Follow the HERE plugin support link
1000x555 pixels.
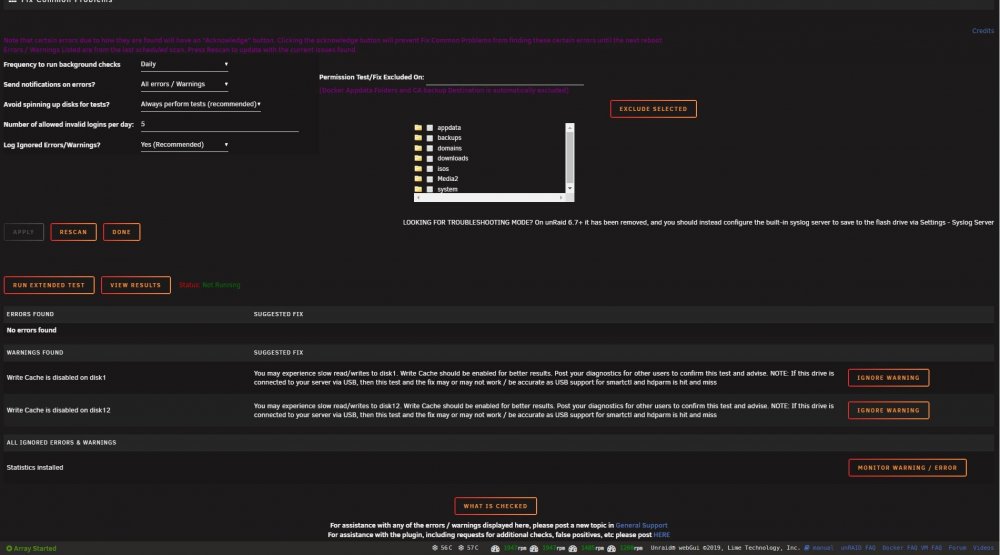[661, 535]
